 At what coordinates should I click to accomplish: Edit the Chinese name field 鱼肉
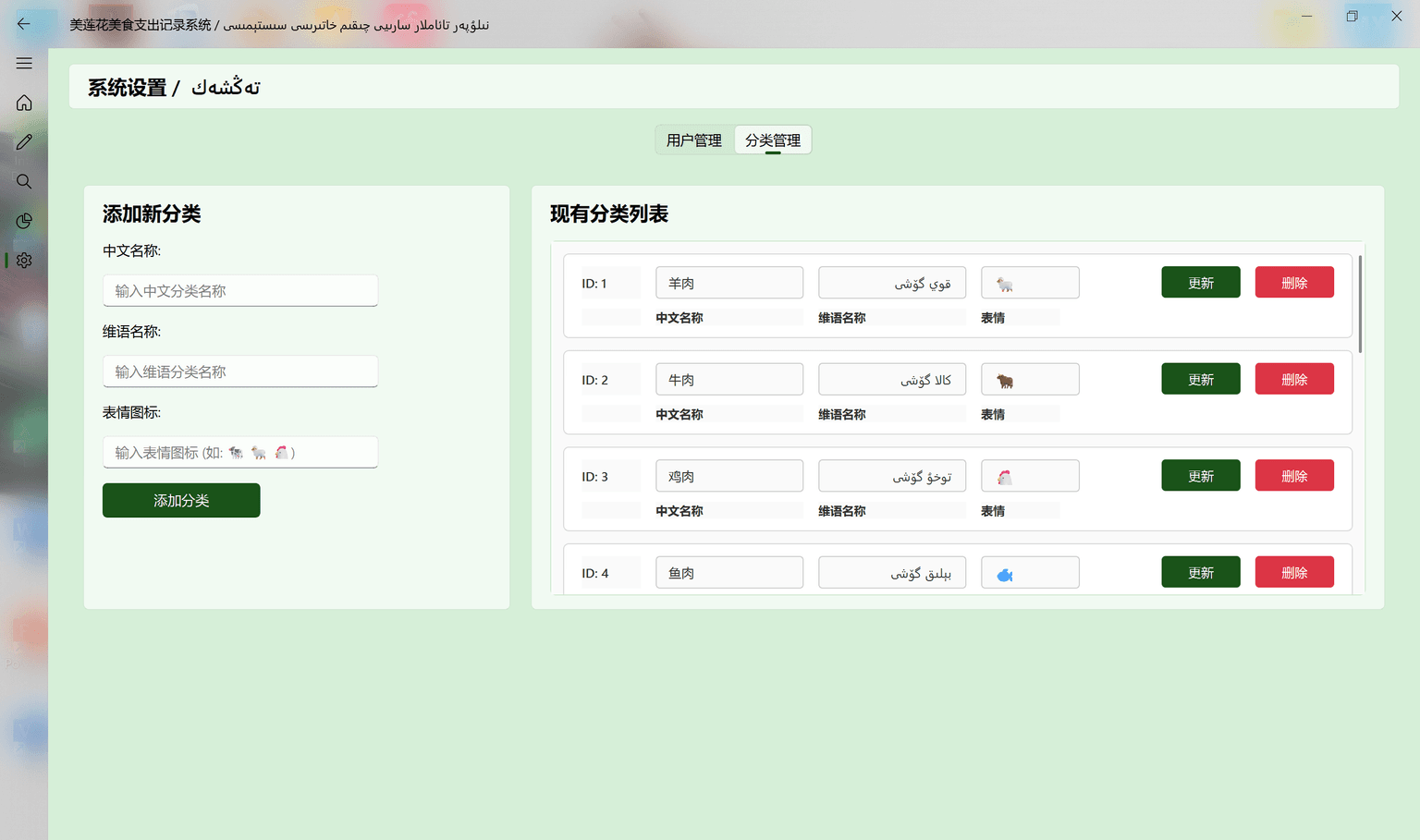729,572
